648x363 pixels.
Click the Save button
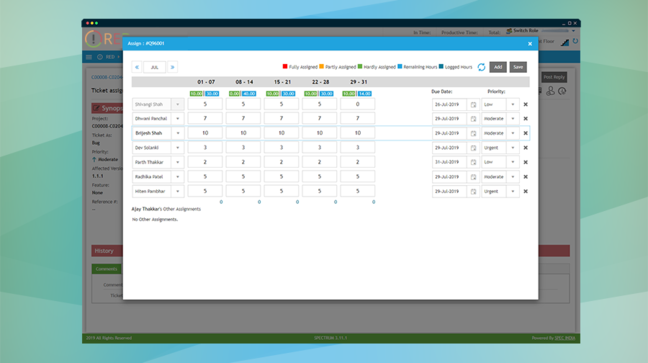coord(518,67)
